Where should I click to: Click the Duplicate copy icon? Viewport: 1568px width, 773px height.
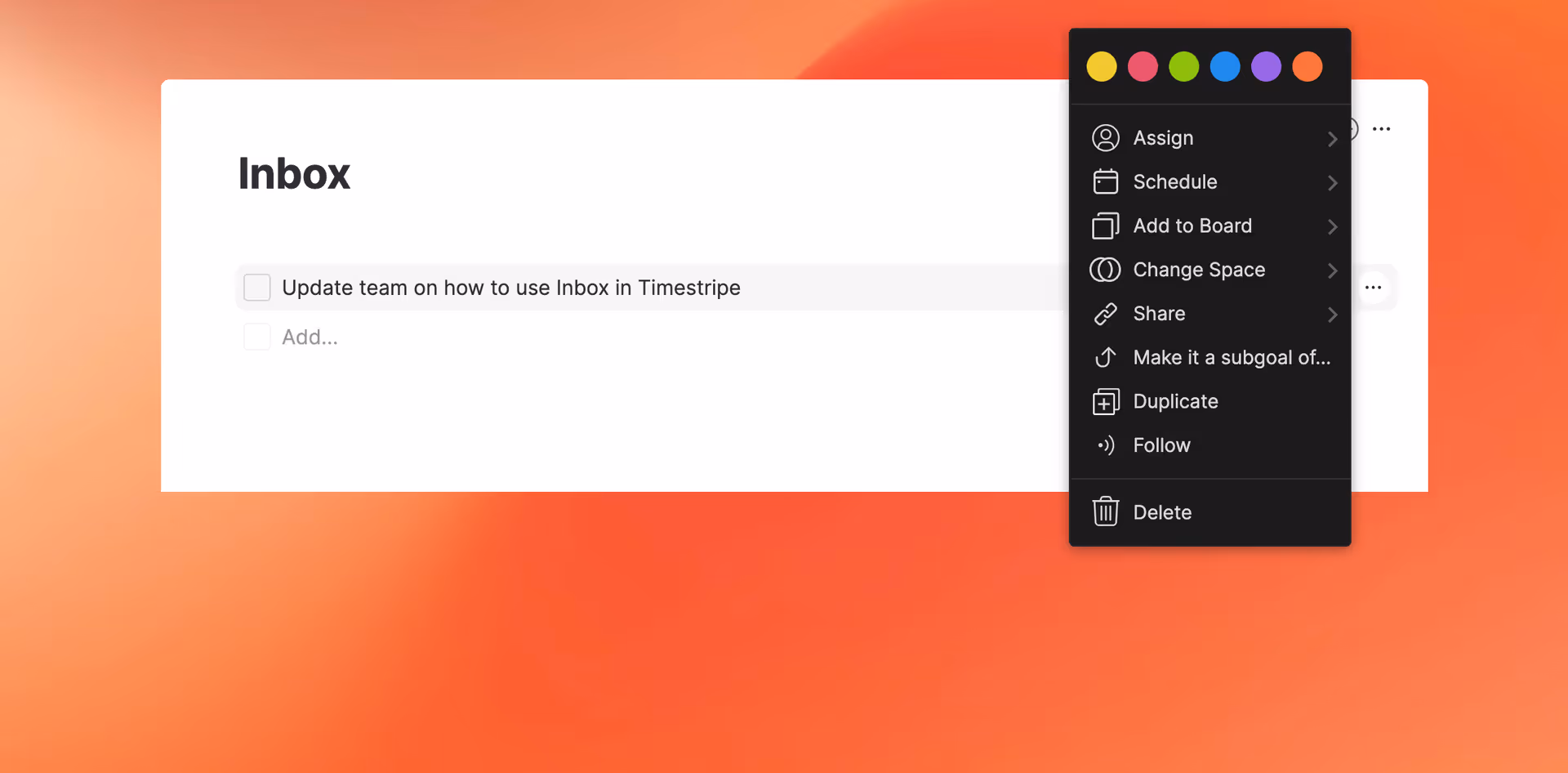(x=1107, y=401)
